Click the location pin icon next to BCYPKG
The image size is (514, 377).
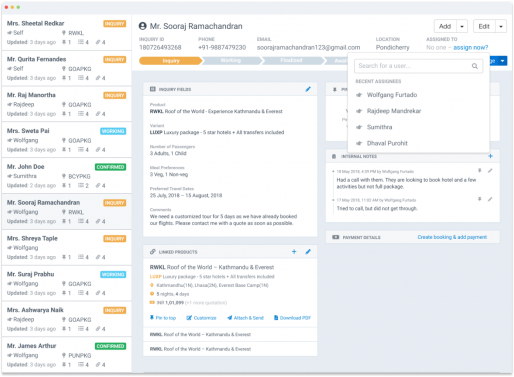[x=64, y=176]
